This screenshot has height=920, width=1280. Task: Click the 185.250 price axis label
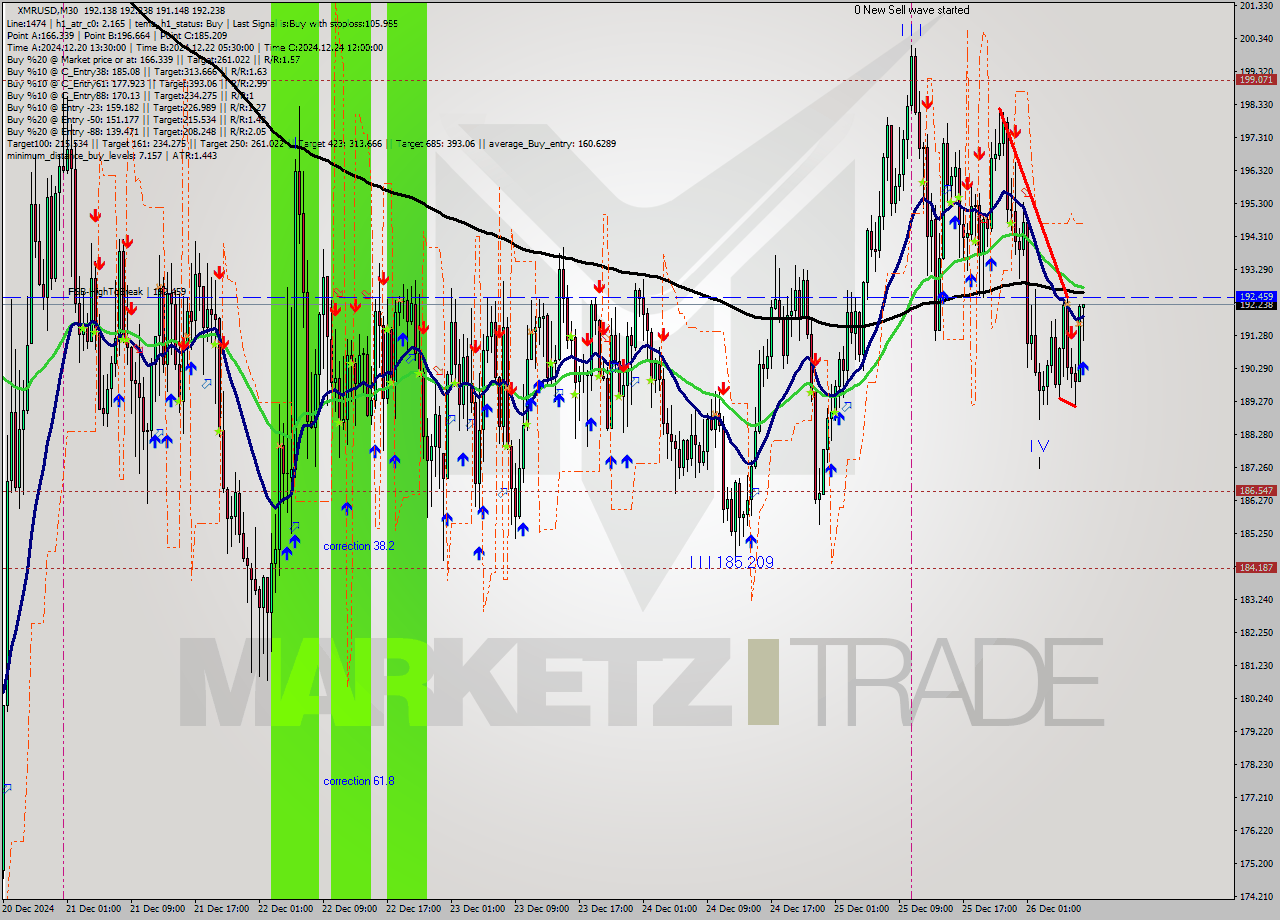coord(1256,533)
